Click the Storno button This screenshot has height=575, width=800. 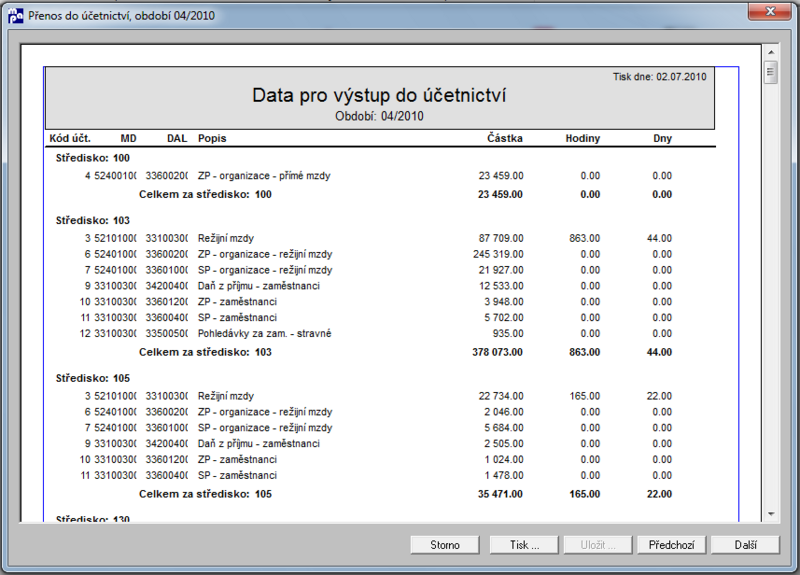[444, 545]
